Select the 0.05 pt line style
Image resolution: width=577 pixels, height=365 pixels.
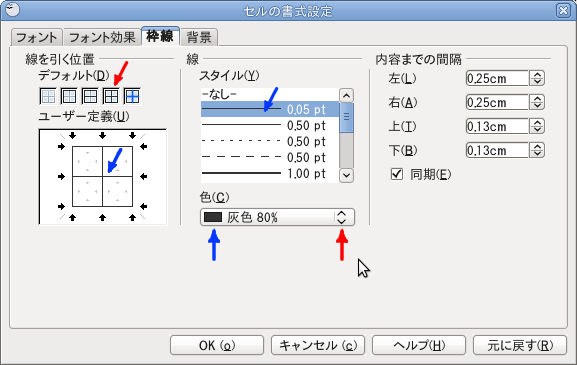coord(270,109)
